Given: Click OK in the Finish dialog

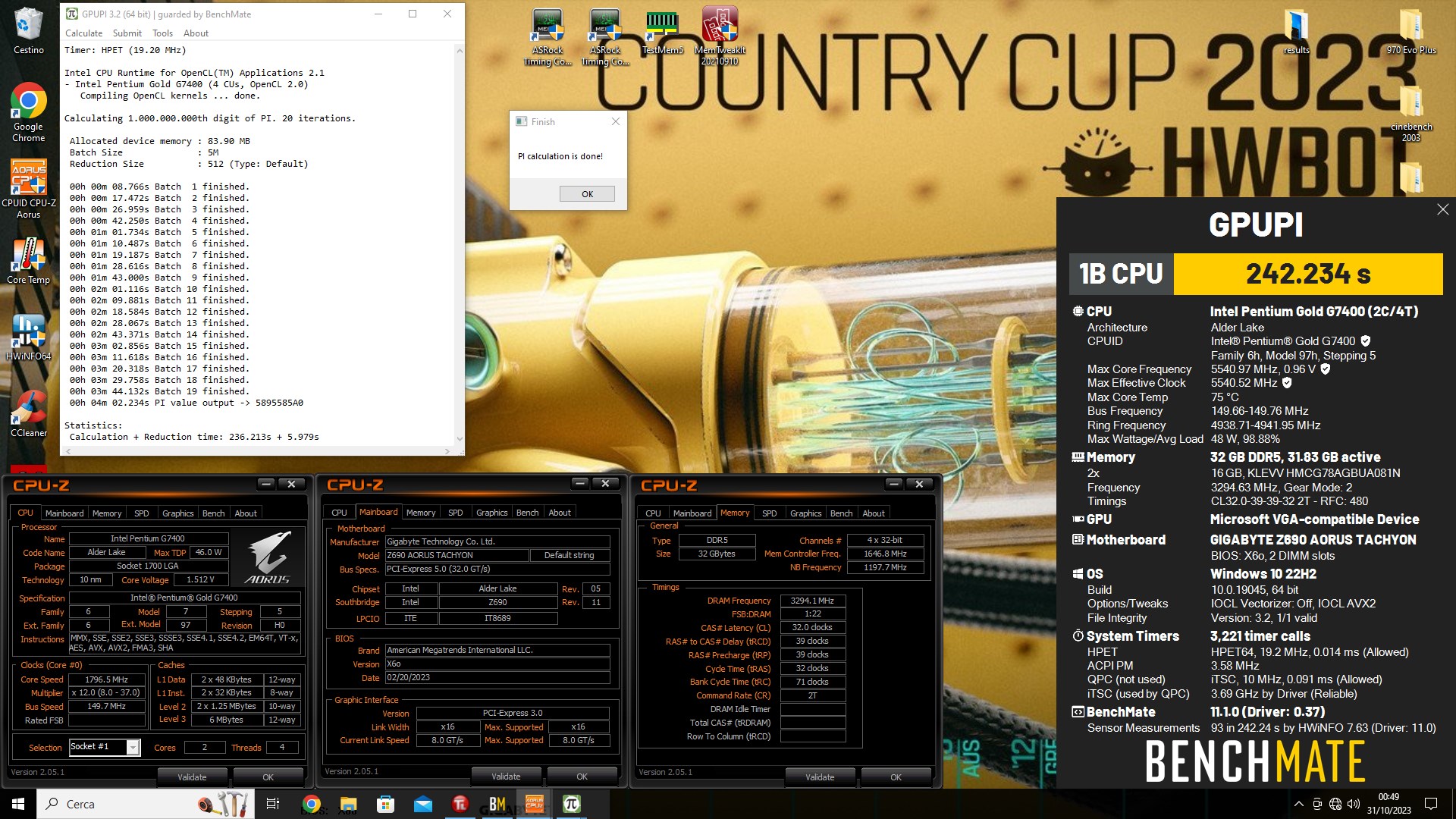Looking at the screenshot, I should pos(587,194).
